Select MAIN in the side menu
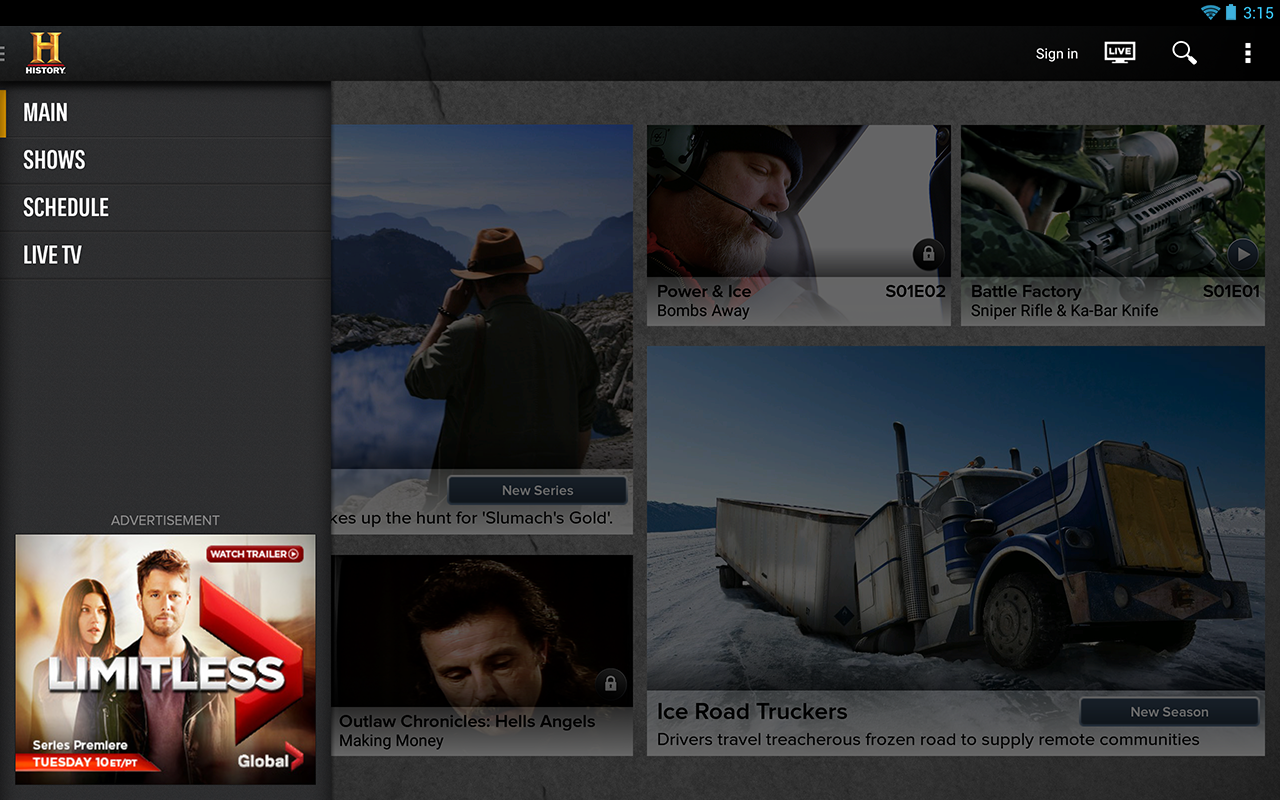Image resolution: width=1280 pixels, height=800 pixels. (165, 113)
